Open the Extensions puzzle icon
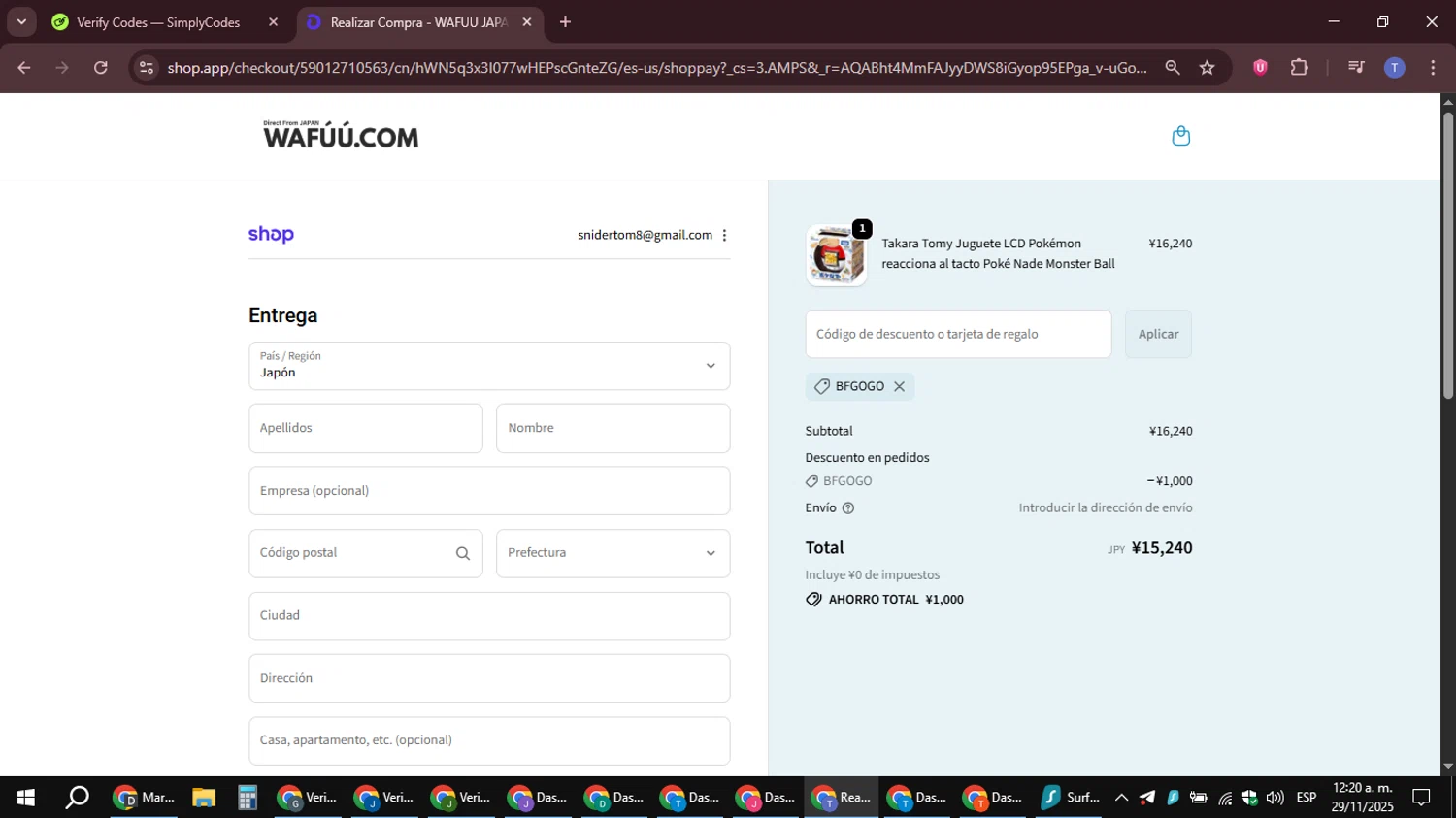 1299,67
